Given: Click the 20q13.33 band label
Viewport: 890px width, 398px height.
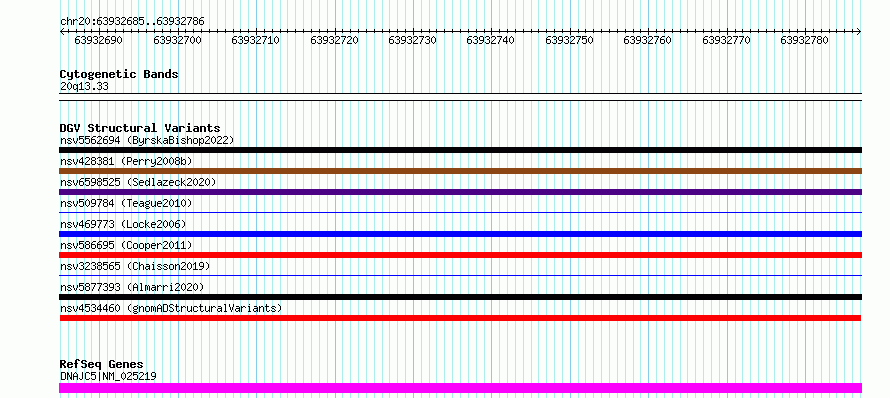Looking at the screenshot, I should point(84,87).
